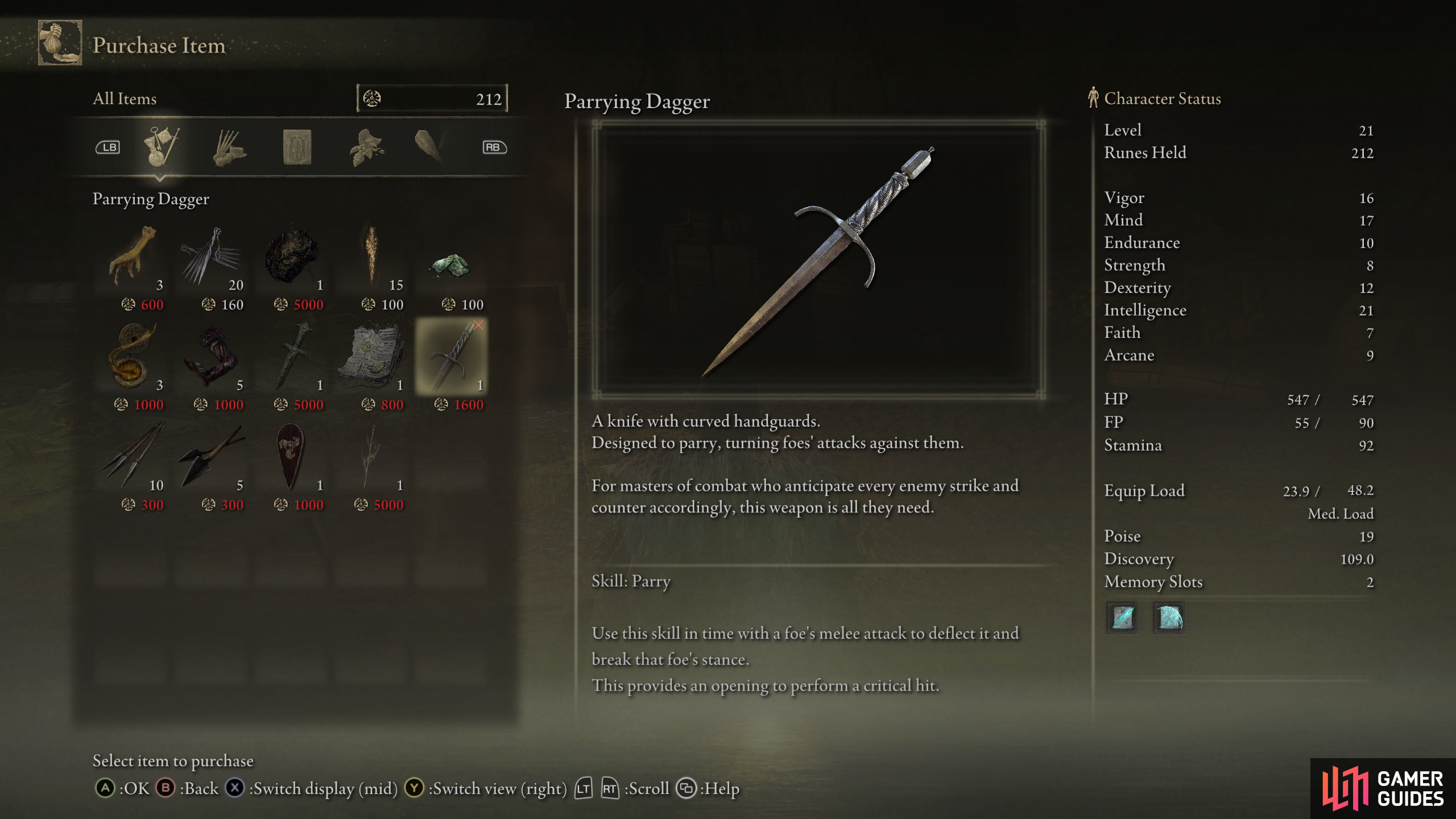1456x819 pixels.
Task: Pick the golden coiled talisman costing 1000
Action: point(134,366)
